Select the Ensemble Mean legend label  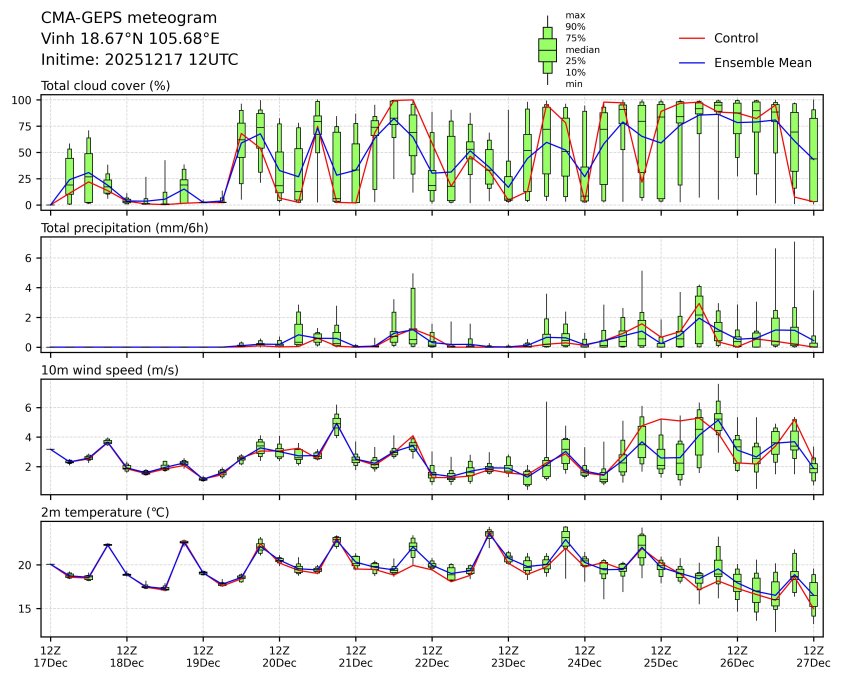pyautogui.click(x=762, y=63)
